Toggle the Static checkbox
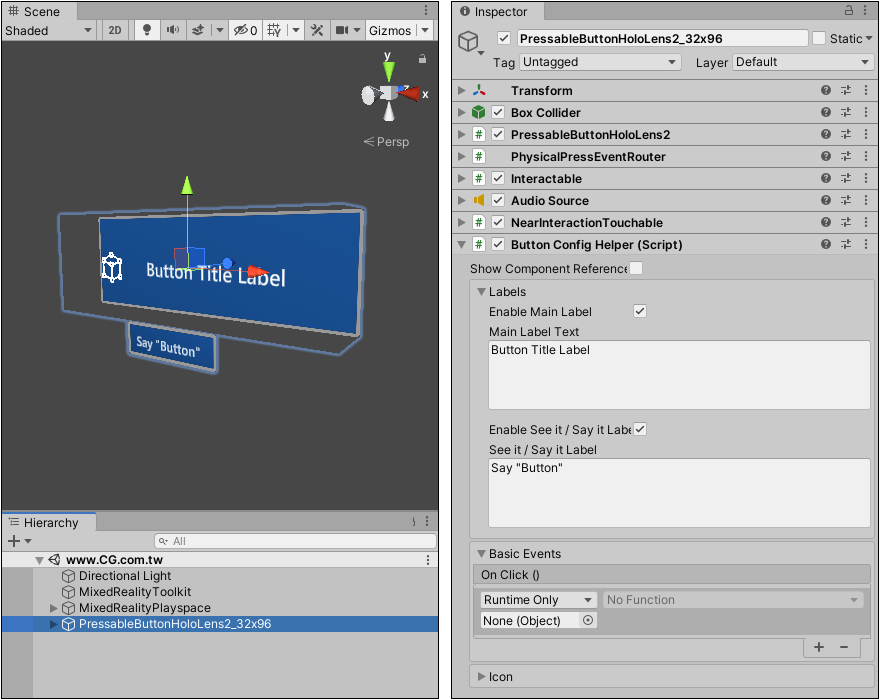This screenshot has height=700, width=880. [x=819, y=39]
